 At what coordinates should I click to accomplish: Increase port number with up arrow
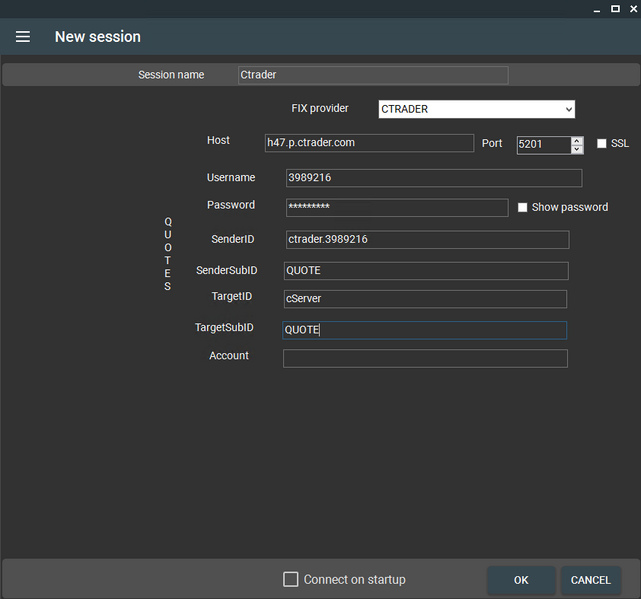coord(577,140)
